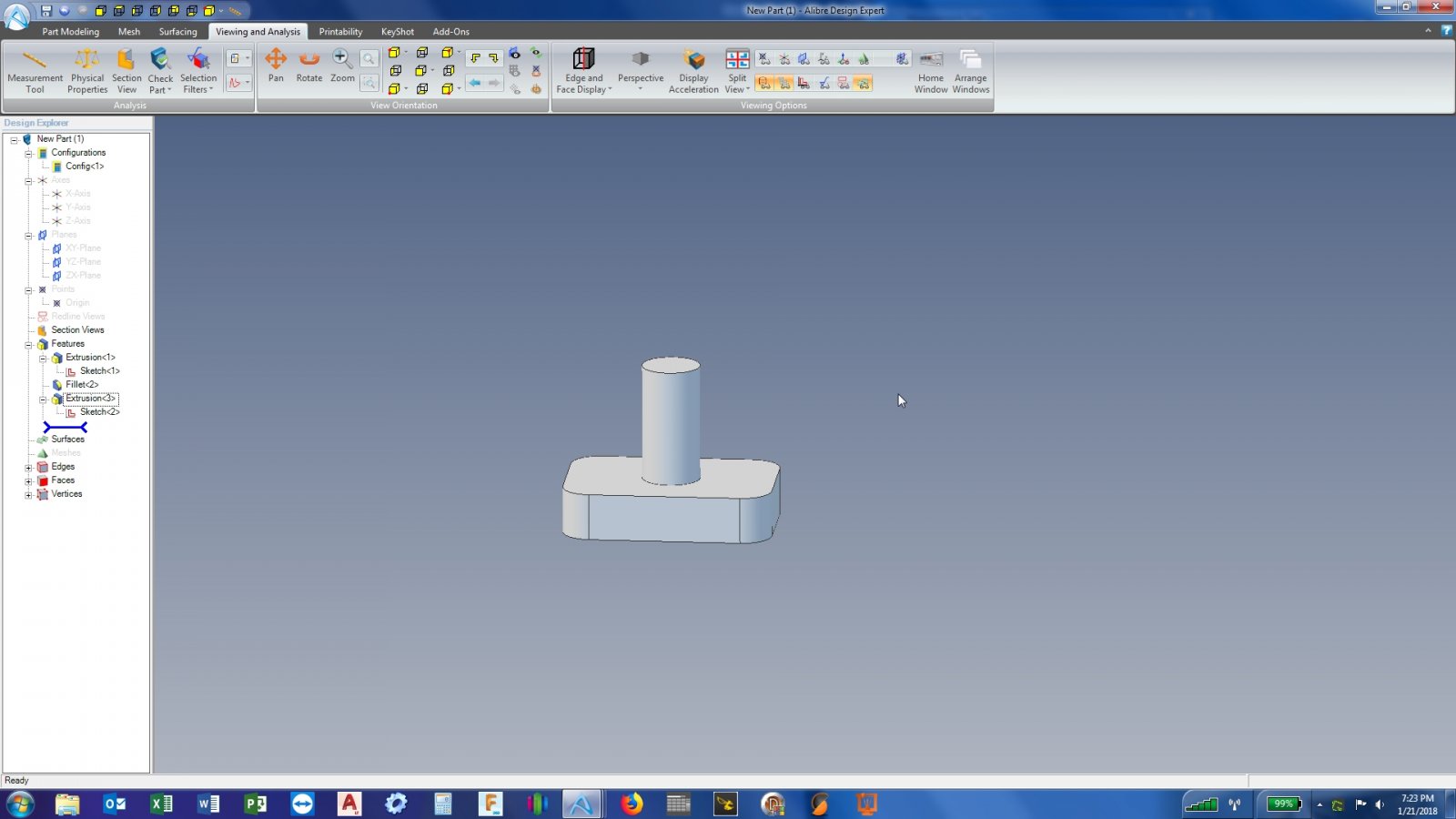Open Firefox from the taskbar
Viewport: 1456px width, 819px height.
(632, 804)
